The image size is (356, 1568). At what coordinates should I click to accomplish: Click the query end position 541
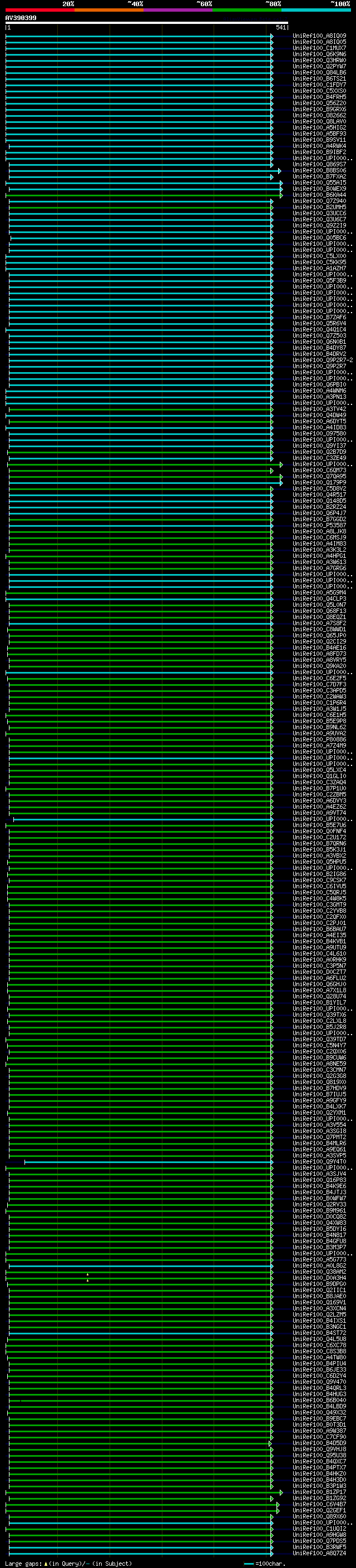280,27
